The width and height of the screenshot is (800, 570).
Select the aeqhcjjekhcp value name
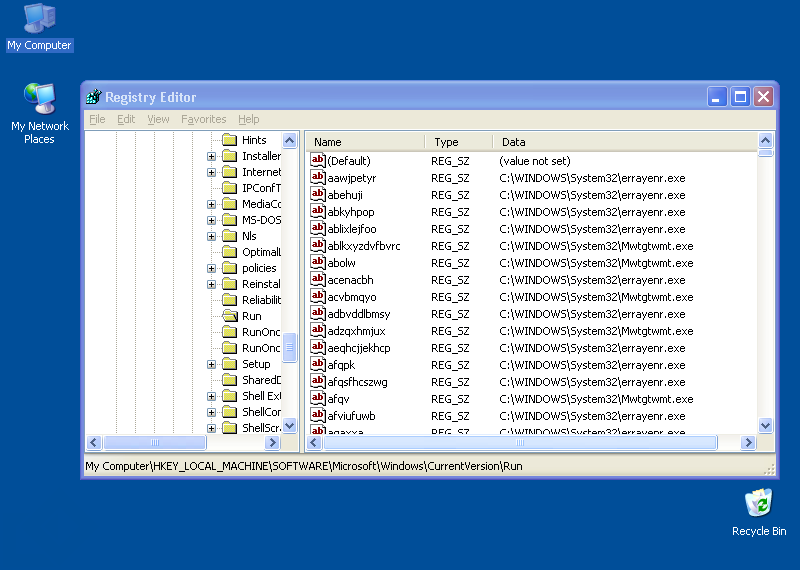pos(359,348)
